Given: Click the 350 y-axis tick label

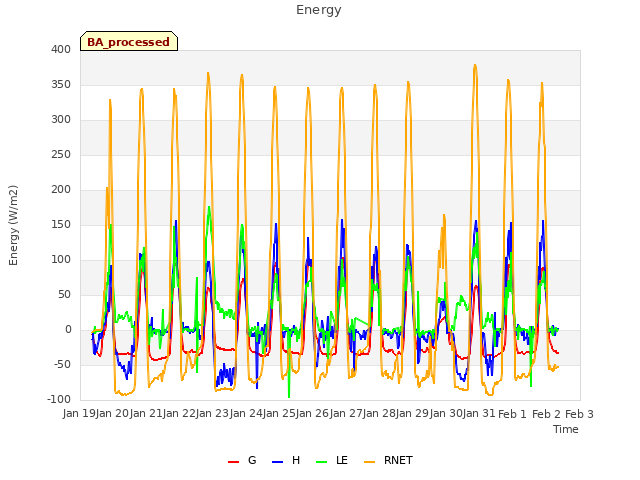Looking at the screenshot, I should [61, 85].
